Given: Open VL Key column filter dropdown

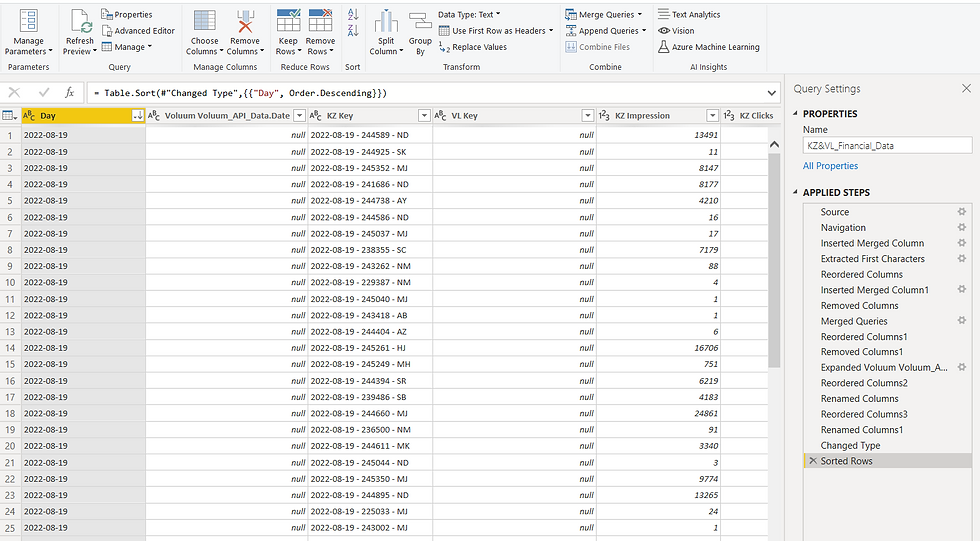Looking at the screenshot, I should (588, 116).
